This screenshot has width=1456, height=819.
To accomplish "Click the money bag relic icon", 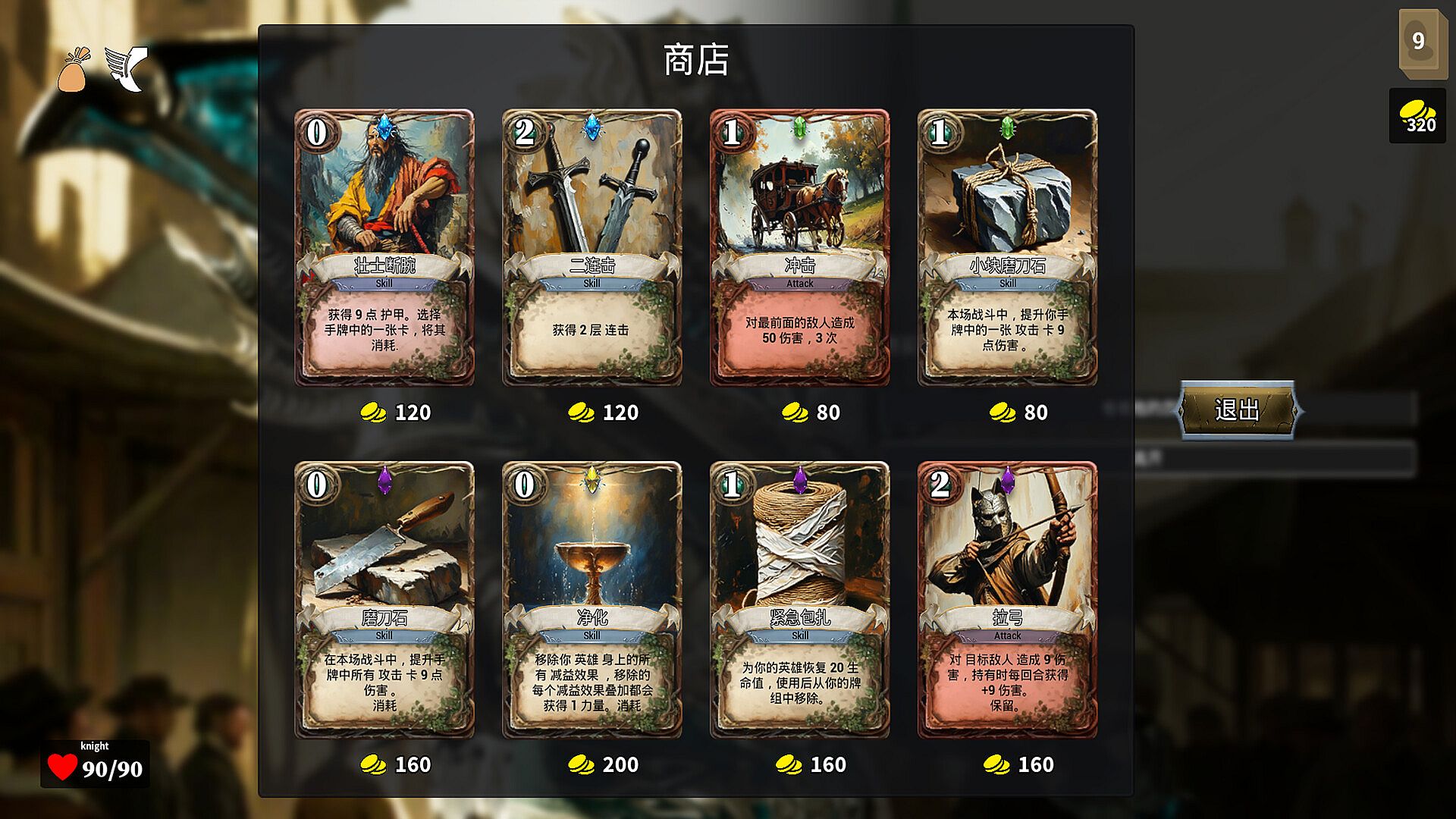I will pyautogui.click(x=74, y=70).
